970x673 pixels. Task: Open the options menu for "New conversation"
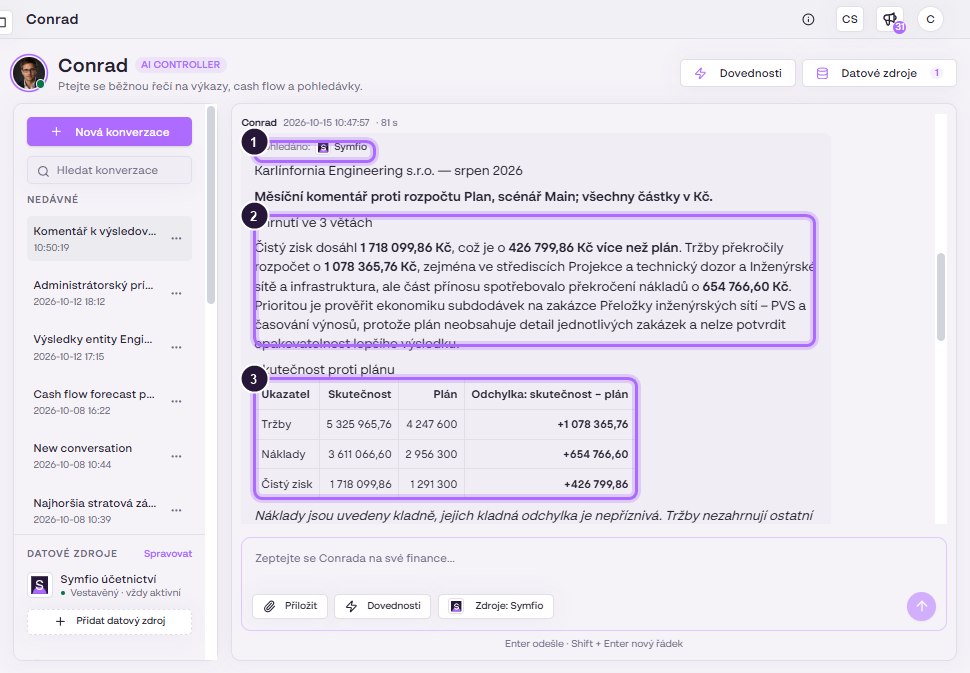[x=176, y=456]
